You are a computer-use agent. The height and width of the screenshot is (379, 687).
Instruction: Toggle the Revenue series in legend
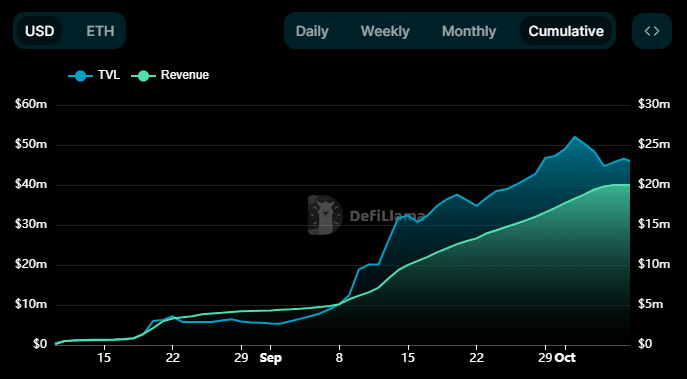click(x=170, y=75)
